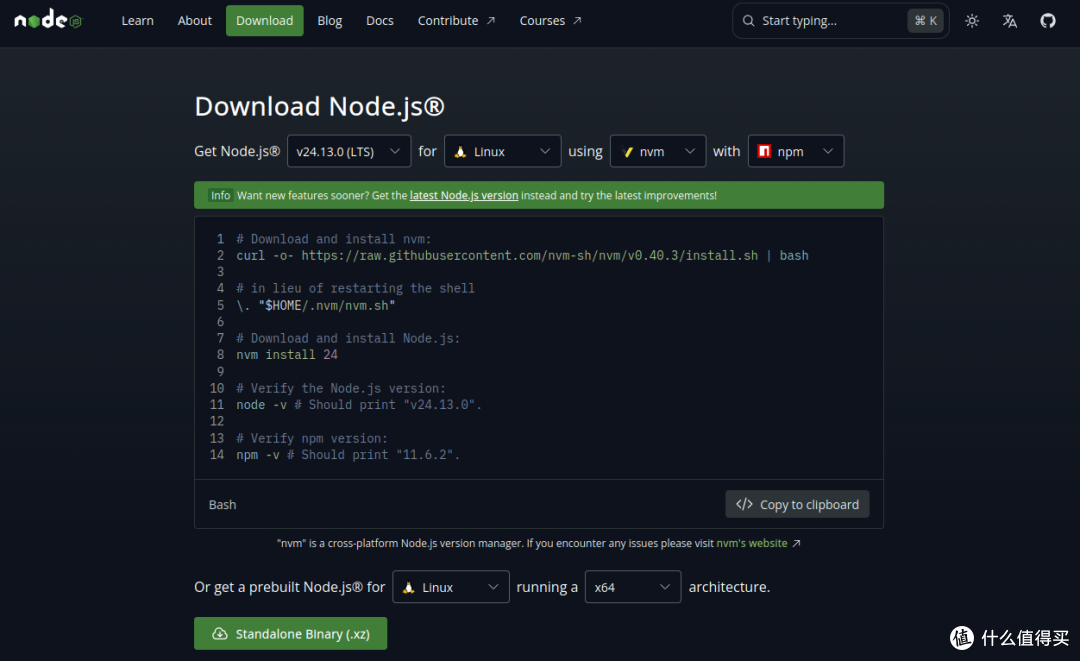Image resolution: width=1080 pixels, height=661 pixels.
Task: Expand the v24.13.0 (LTS) version dropdown
Action: pos(349,151)
